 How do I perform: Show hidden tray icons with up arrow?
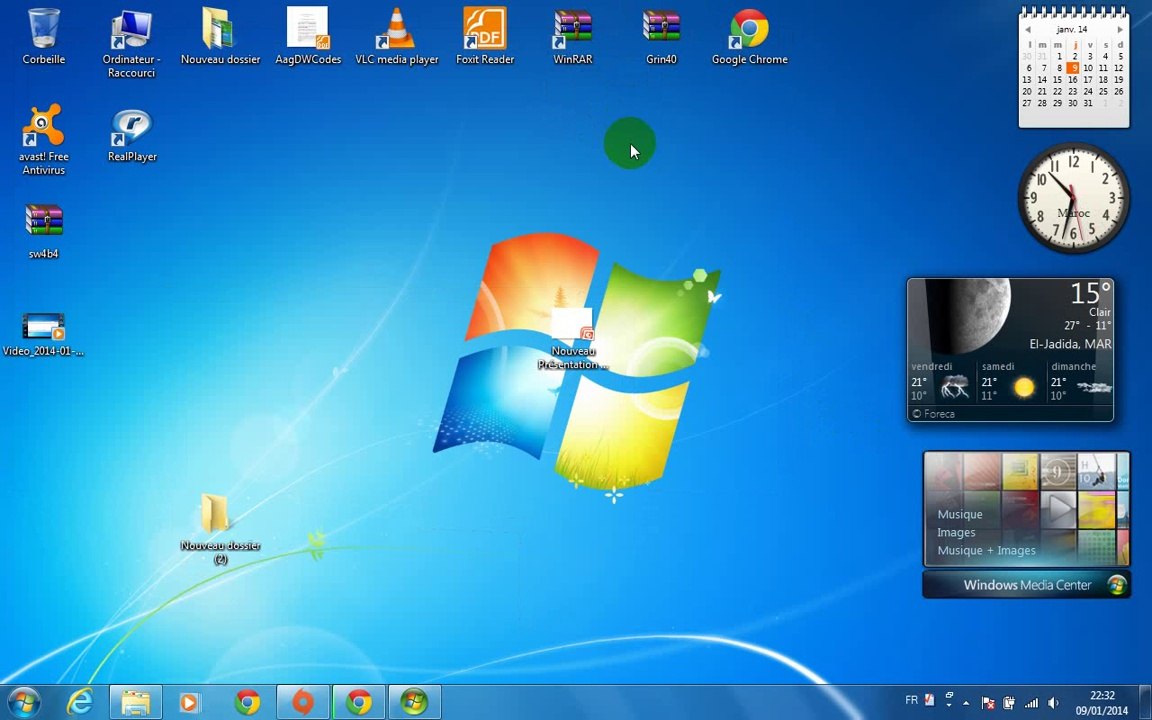click(x=966, y=703)
